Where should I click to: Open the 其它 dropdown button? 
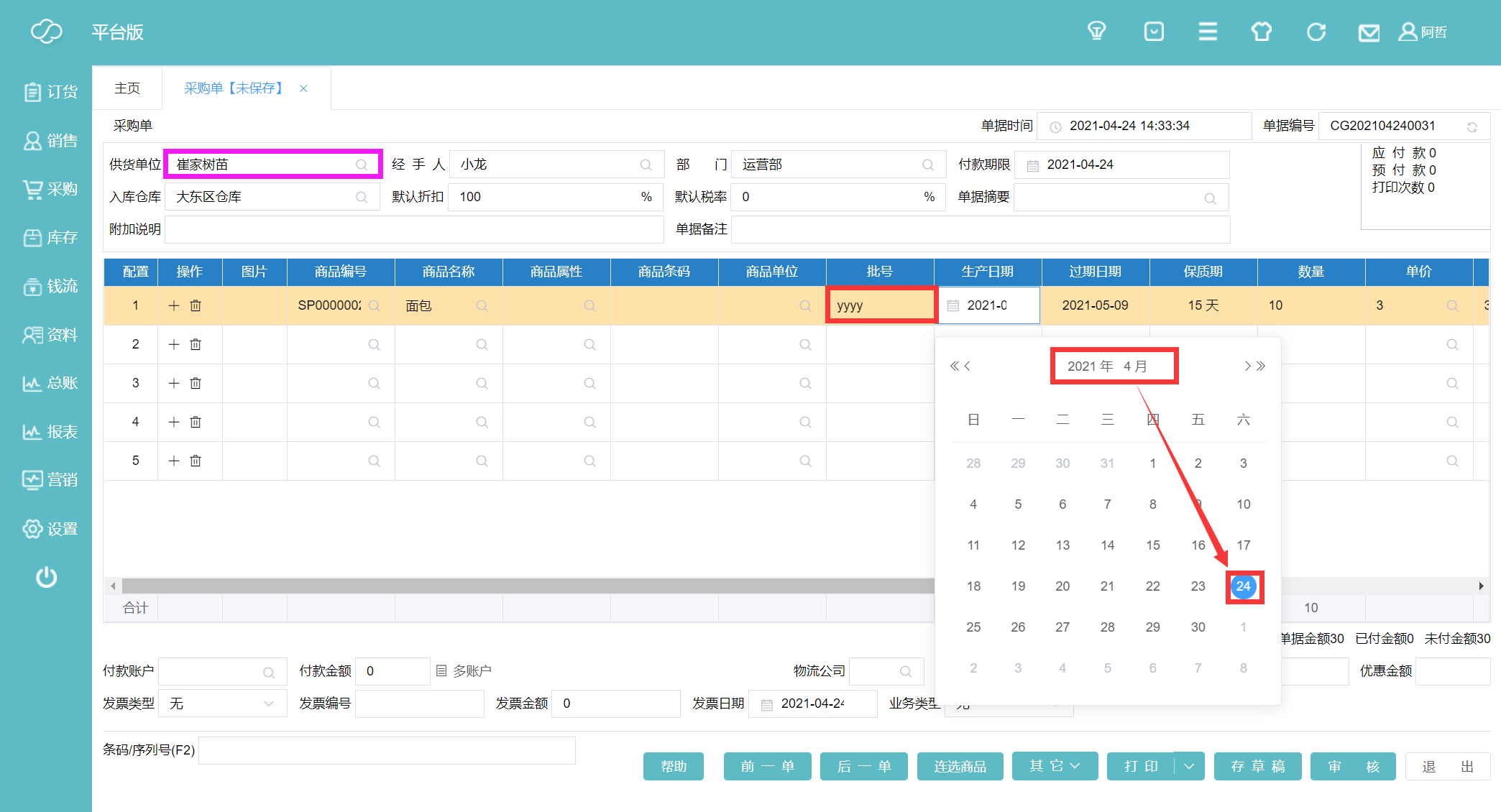coord(1054,766)
